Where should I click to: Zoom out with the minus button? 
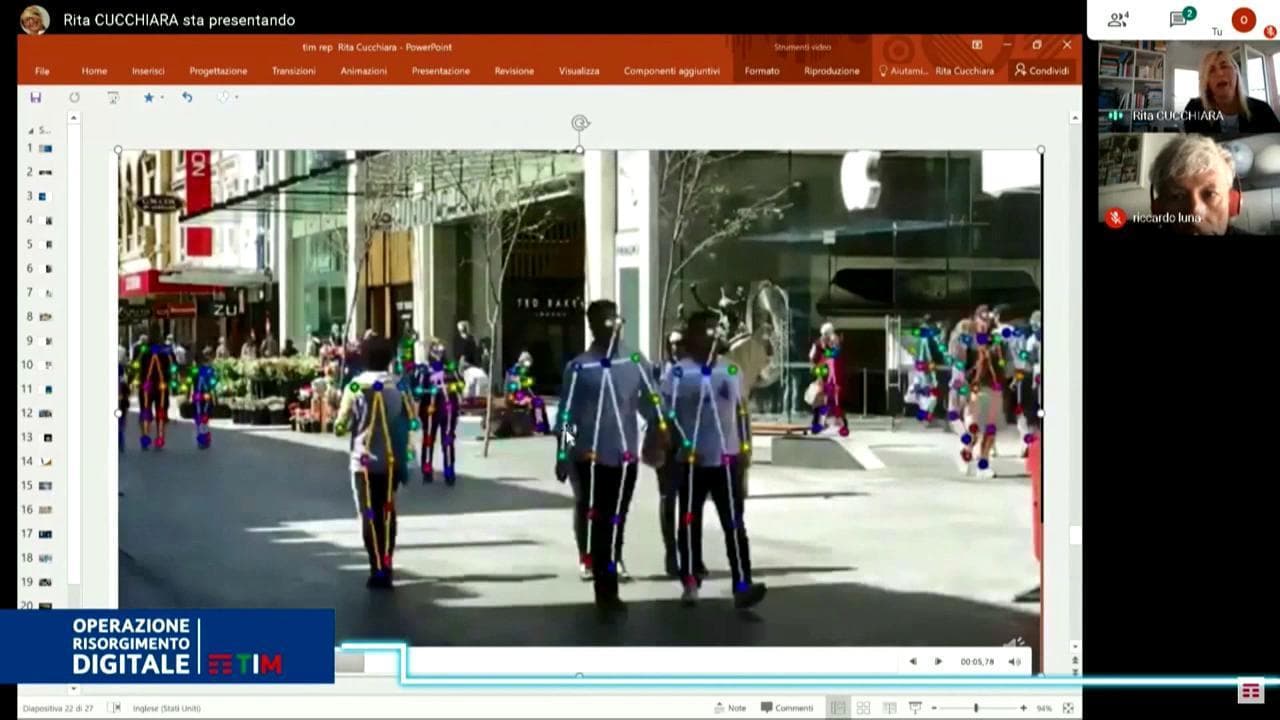click(934, 708)
